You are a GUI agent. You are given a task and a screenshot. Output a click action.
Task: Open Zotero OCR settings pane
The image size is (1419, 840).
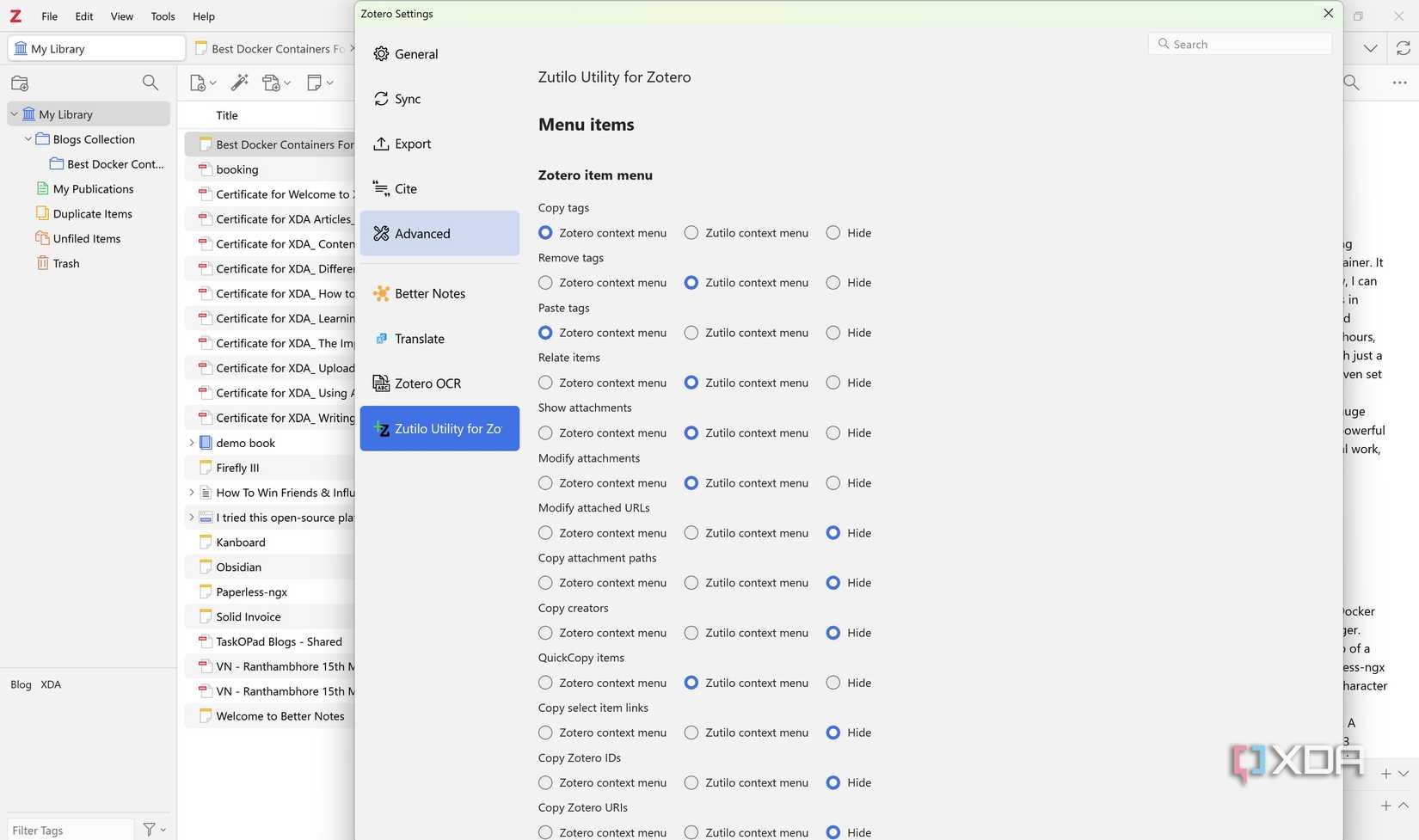coord(439,383)
